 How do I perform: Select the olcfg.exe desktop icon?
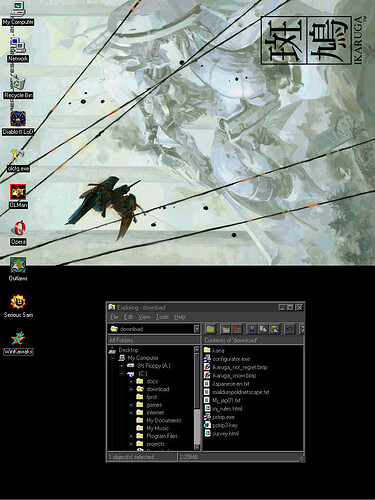click(x=18, y=161)
